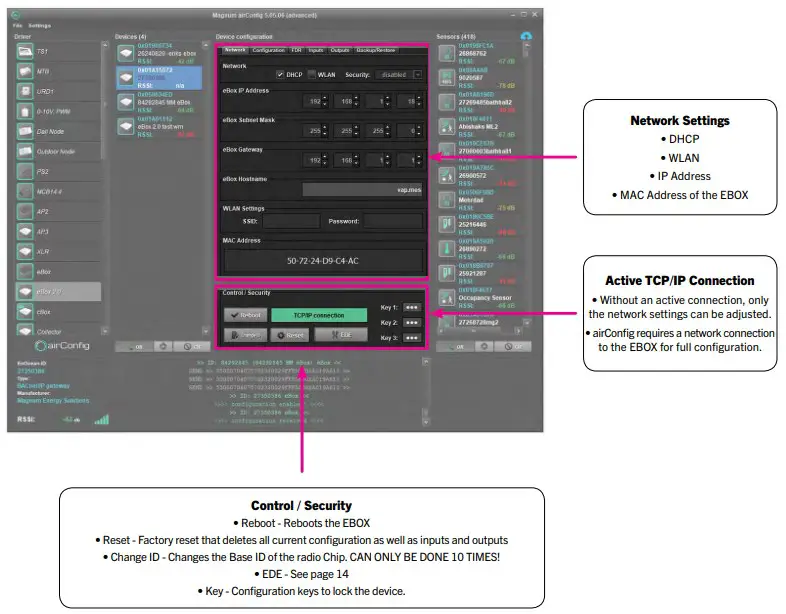The width and height of the screenshot is (786, 614).
Task: Enable the WLAN checkbox
Action: (x=312, y=75)
